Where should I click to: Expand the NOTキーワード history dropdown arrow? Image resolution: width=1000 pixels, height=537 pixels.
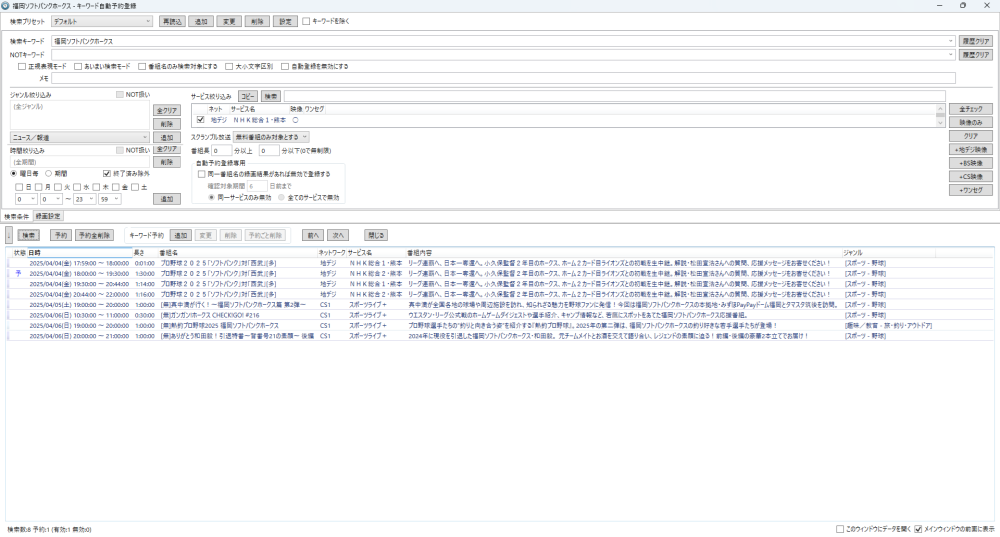coord(950,55)
